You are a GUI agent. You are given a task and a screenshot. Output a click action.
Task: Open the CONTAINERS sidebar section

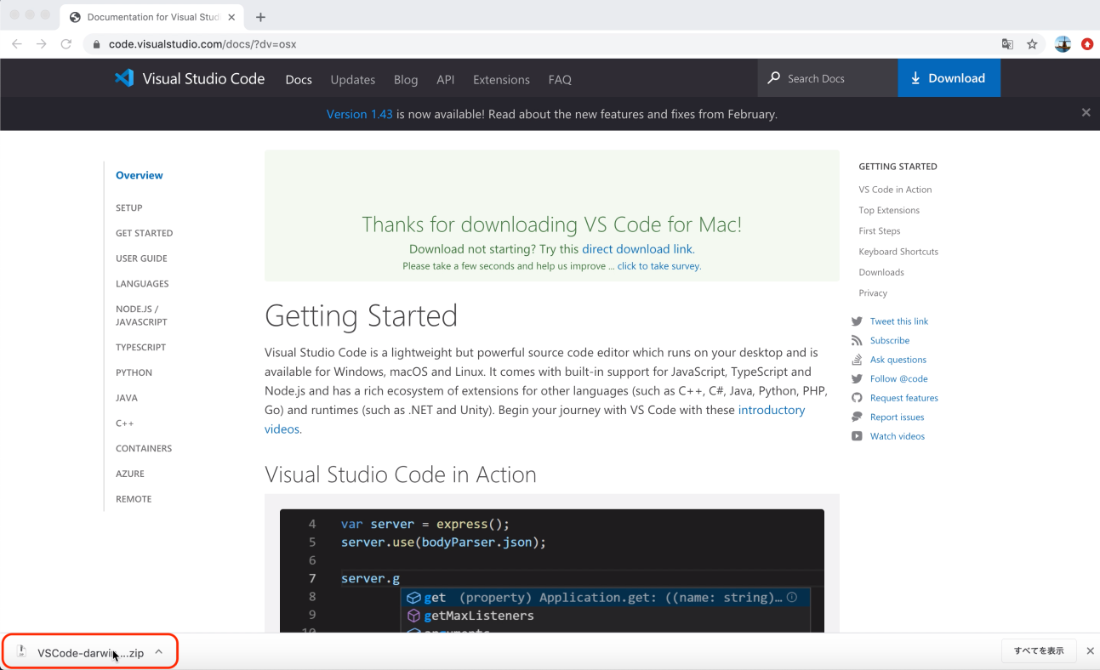point(143,448)
